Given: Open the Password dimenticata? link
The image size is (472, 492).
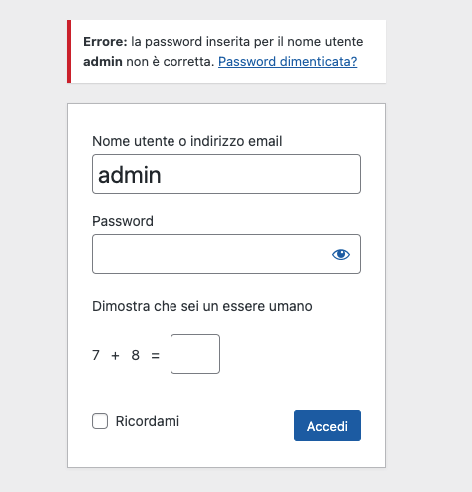Looking at the screenshot, I should coord(288,62).
